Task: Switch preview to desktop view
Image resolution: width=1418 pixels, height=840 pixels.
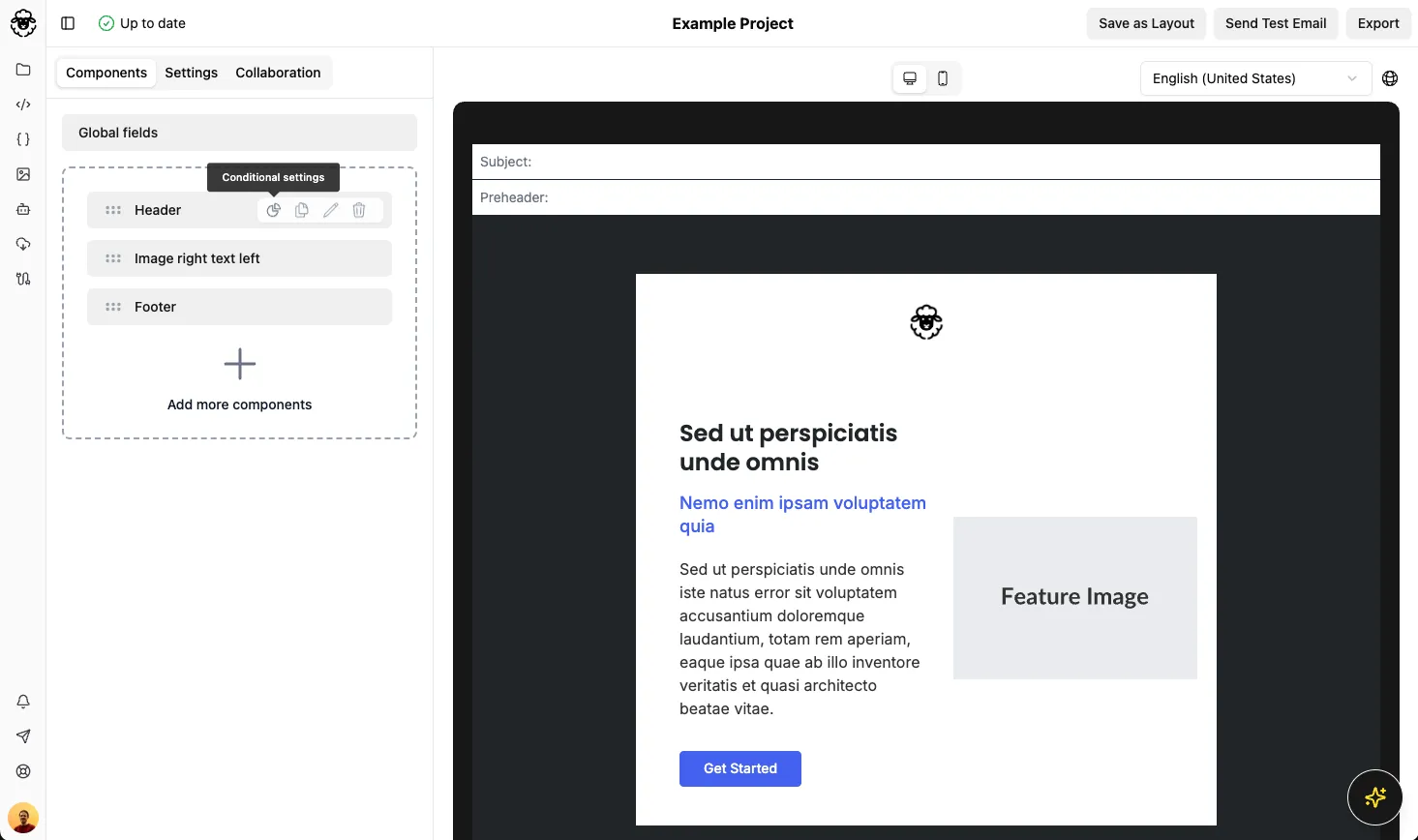Action: [910, 78]
